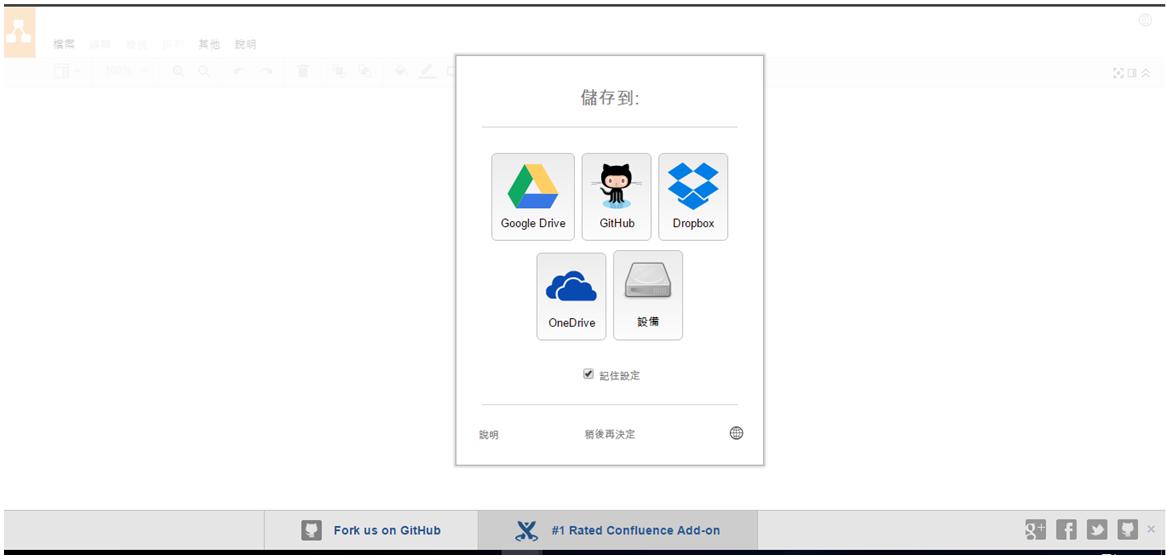Click the redo arrow in toolbar

265,71
